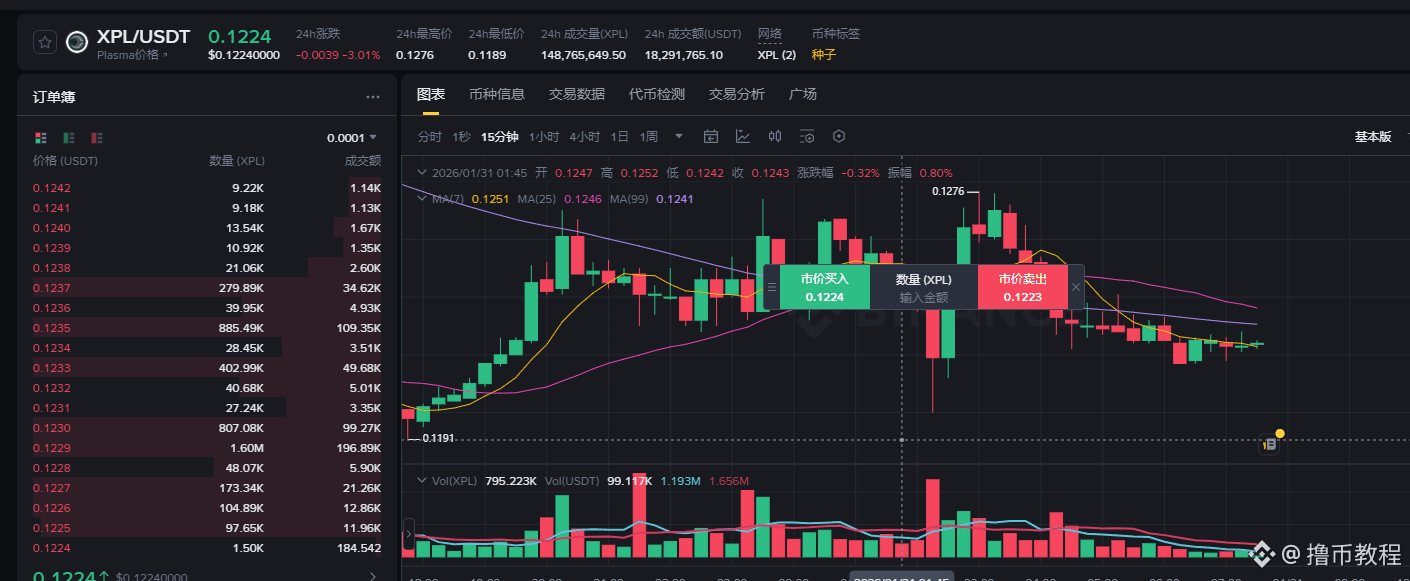Open the 0.0001 price precision dropdown
This screenshot has width=1410, height=581.
click(x=351, y=138)
